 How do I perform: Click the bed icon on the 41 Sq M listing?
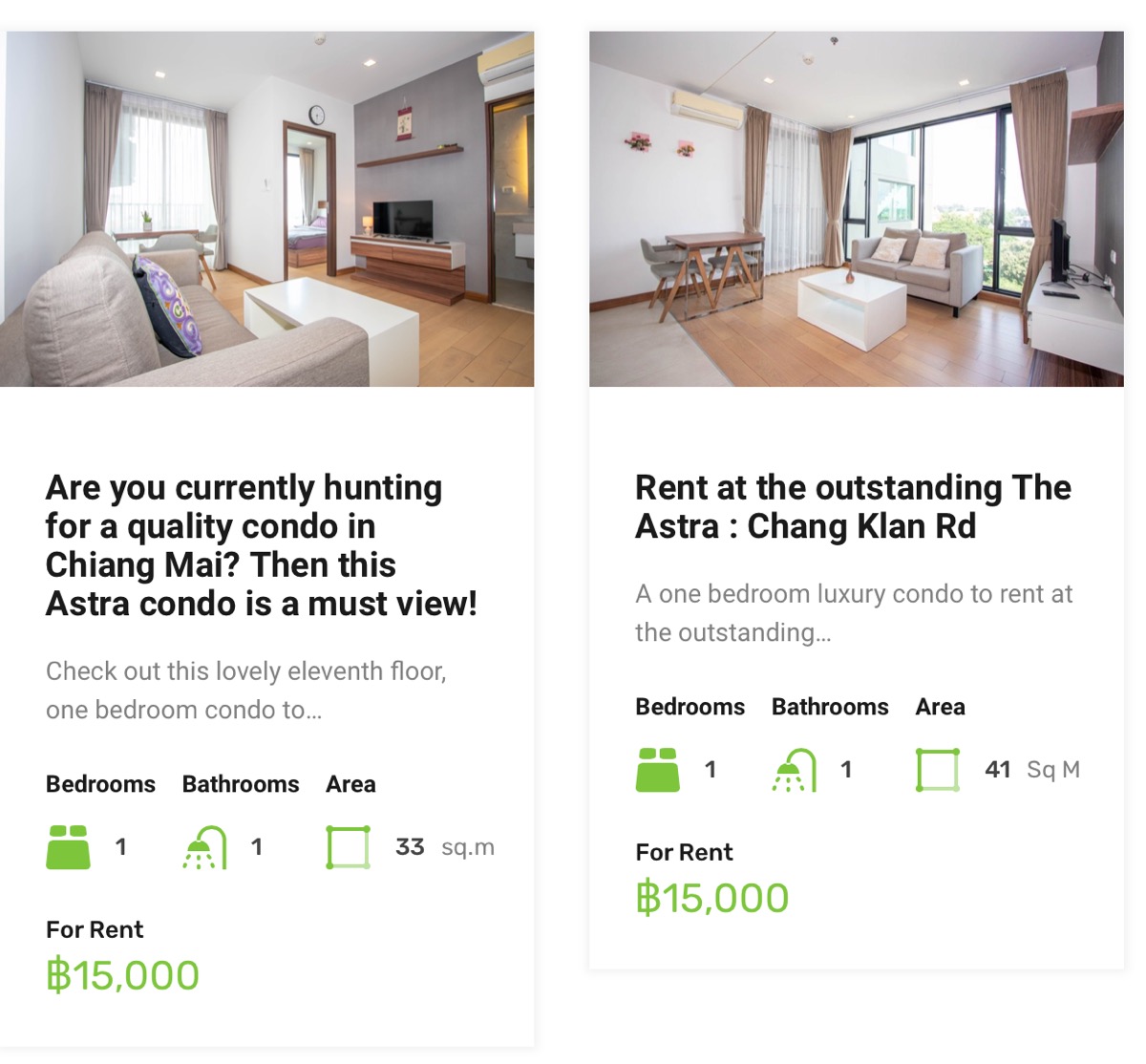(658, 770)
